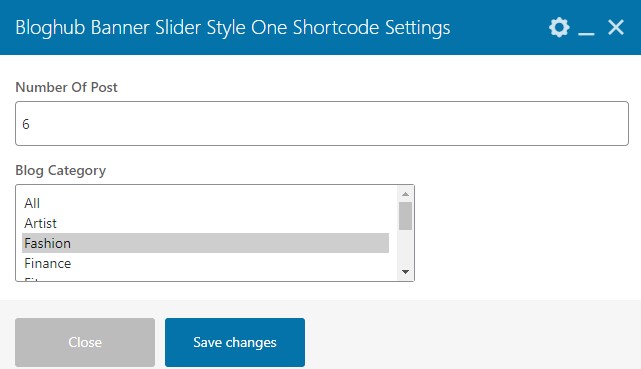Click the empty footer area beside Save changes
This screenshot has height=369, width=641.
[470, 342]
